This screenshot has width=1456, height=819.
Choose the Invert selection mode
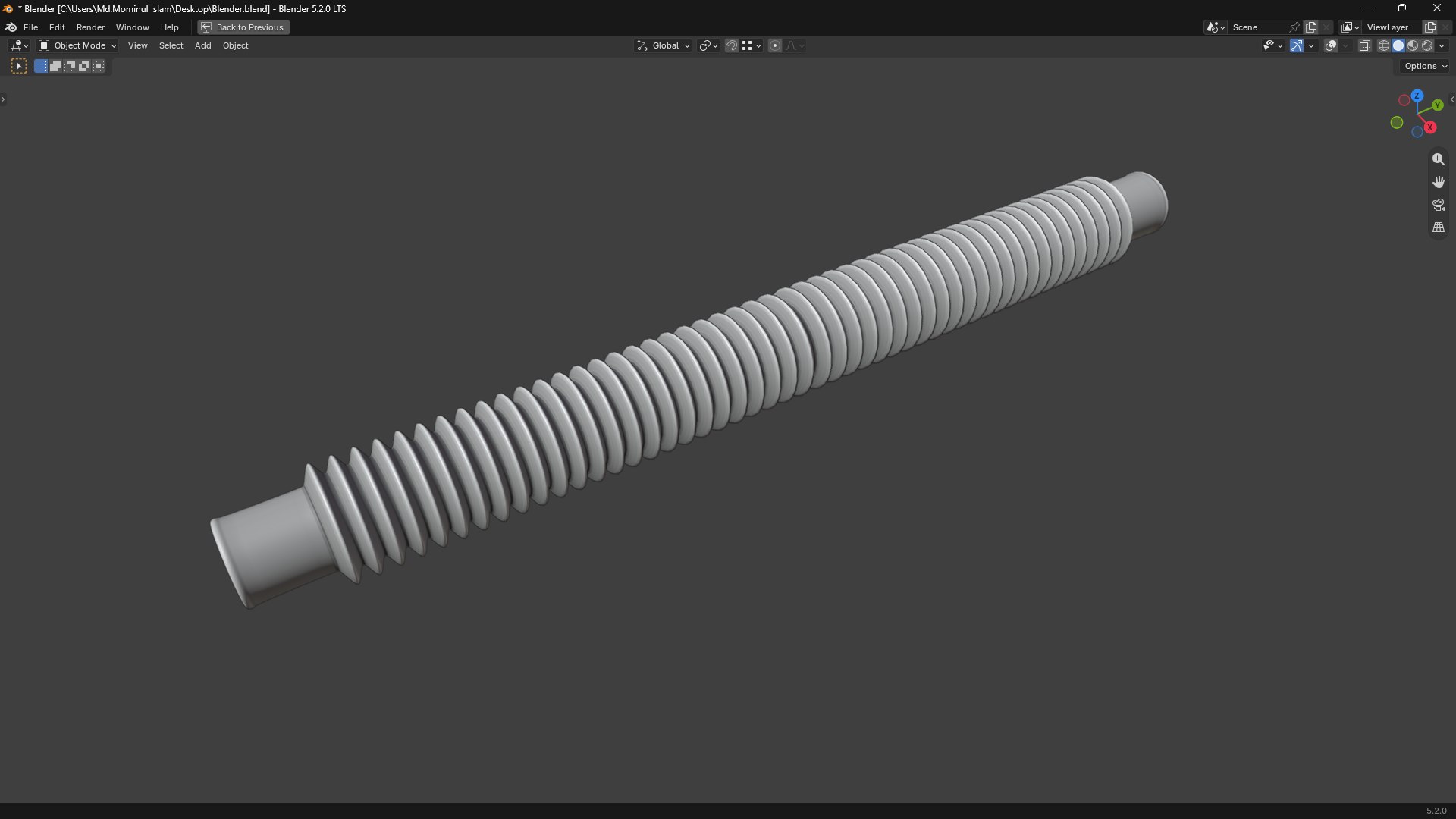click(84, 67)
